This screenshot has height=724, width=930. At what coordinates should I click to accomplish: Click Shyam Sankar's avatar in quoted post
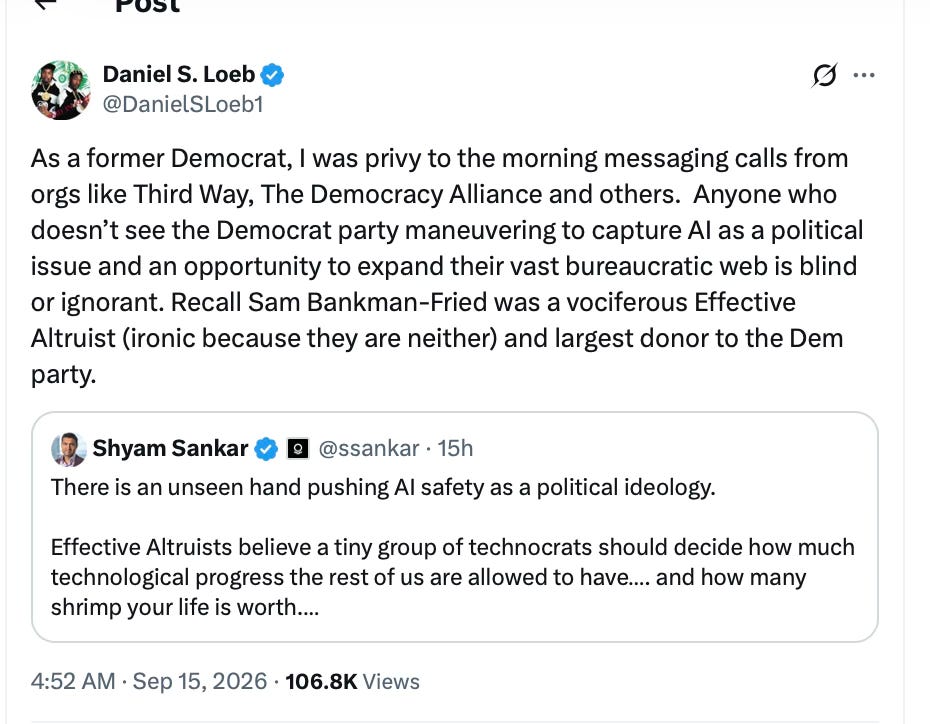pyautogui.click(x=69, y=449)
